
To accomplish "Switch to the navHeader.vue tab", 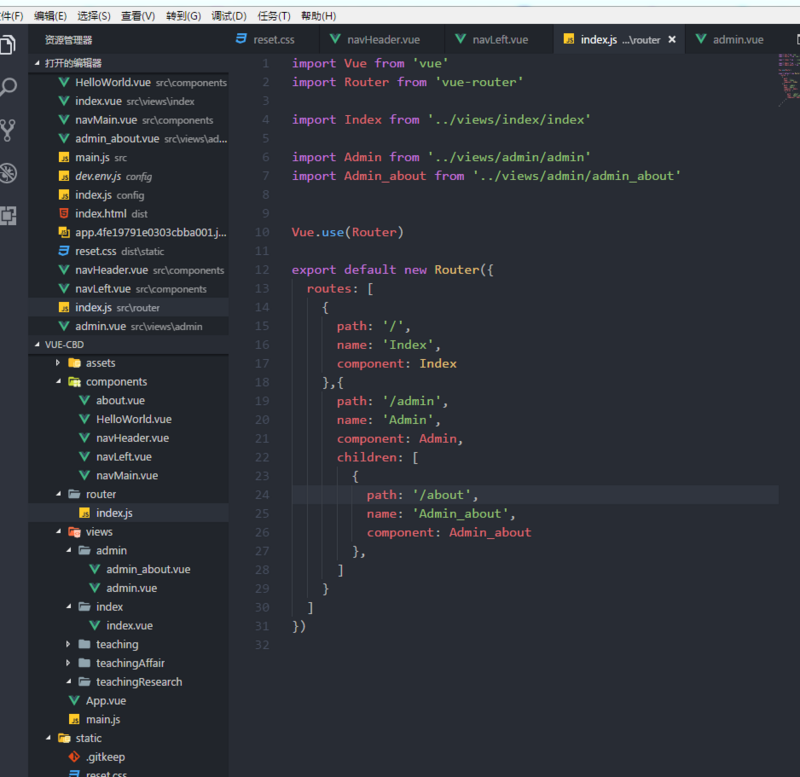I will click(374, 40).
